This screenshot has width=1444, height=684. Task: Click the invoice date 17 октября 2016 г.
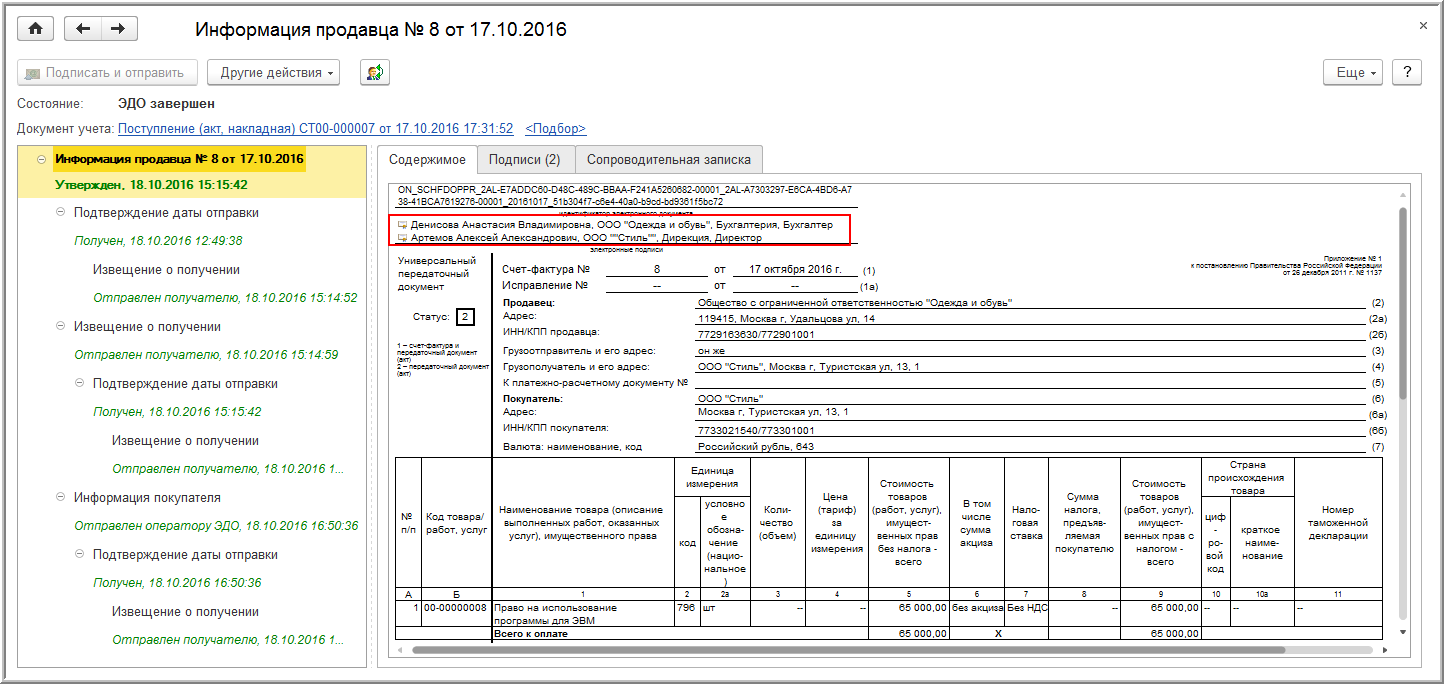795,270
